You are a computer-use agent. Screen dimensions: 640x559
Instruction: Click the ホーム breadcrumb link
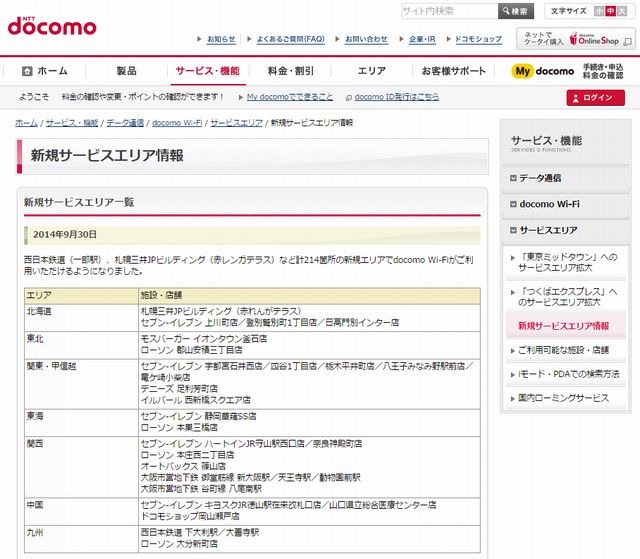pyautogui.click(x=26, y=123)
